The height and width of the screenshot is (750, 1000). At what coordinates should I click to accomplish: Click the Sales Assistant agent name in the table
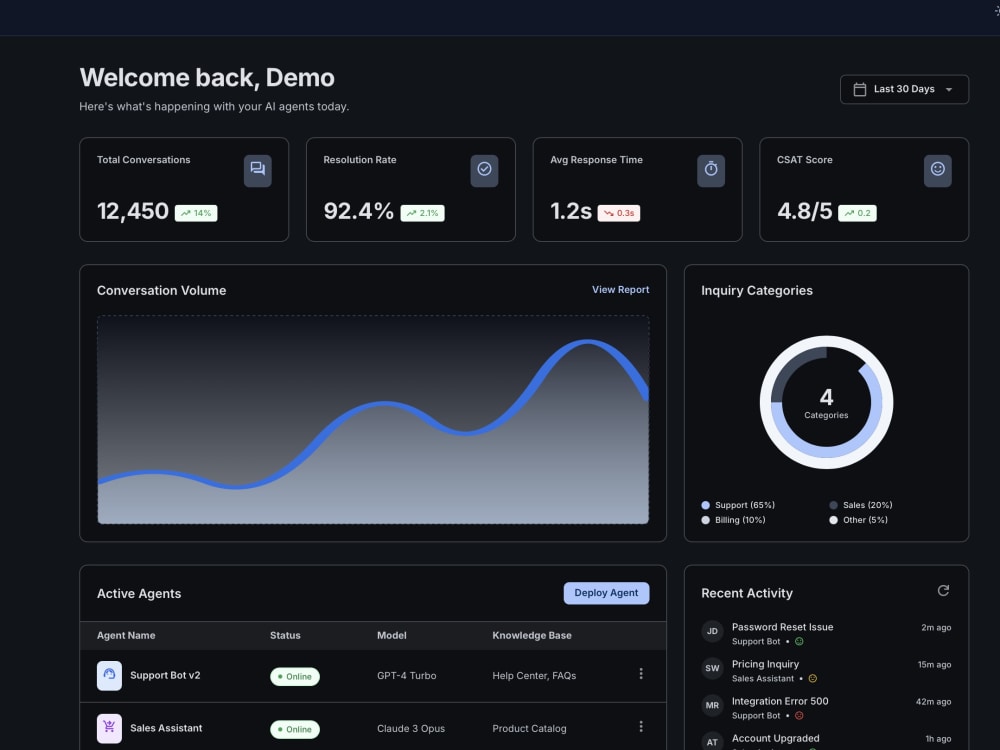(166, 728)
